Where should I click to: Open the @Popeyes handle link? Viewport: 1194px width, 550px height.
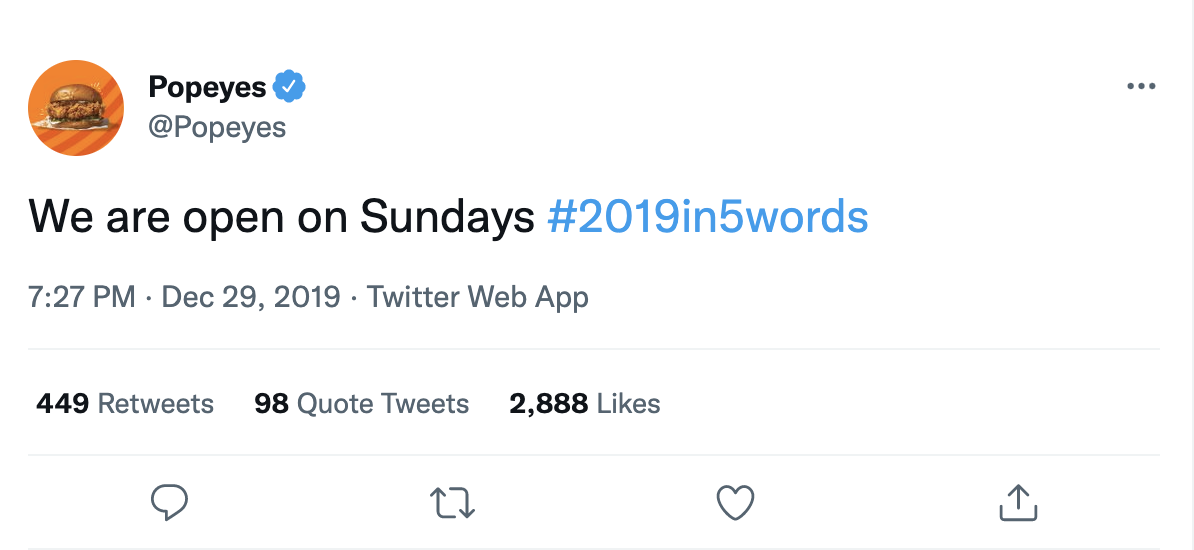[217, 128]
